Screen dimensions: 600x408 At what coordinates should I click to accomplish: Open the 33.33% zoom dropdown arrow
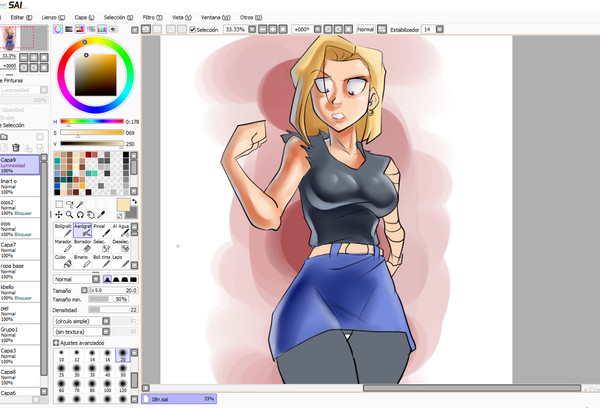(x=252, y=29)
